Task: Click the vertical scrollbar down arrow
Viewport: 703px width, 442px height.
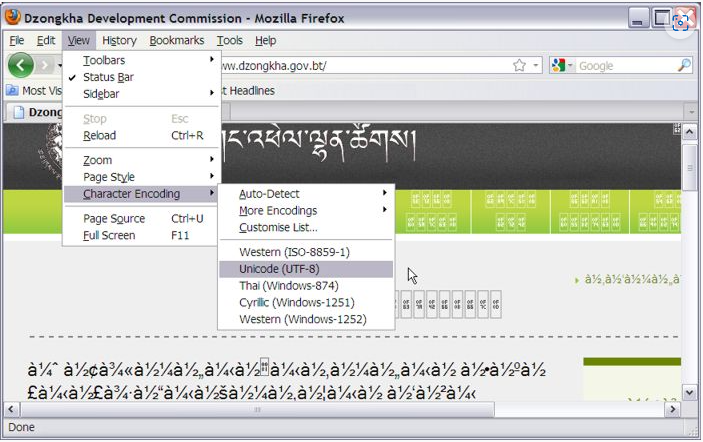Action: pos(691,391)
